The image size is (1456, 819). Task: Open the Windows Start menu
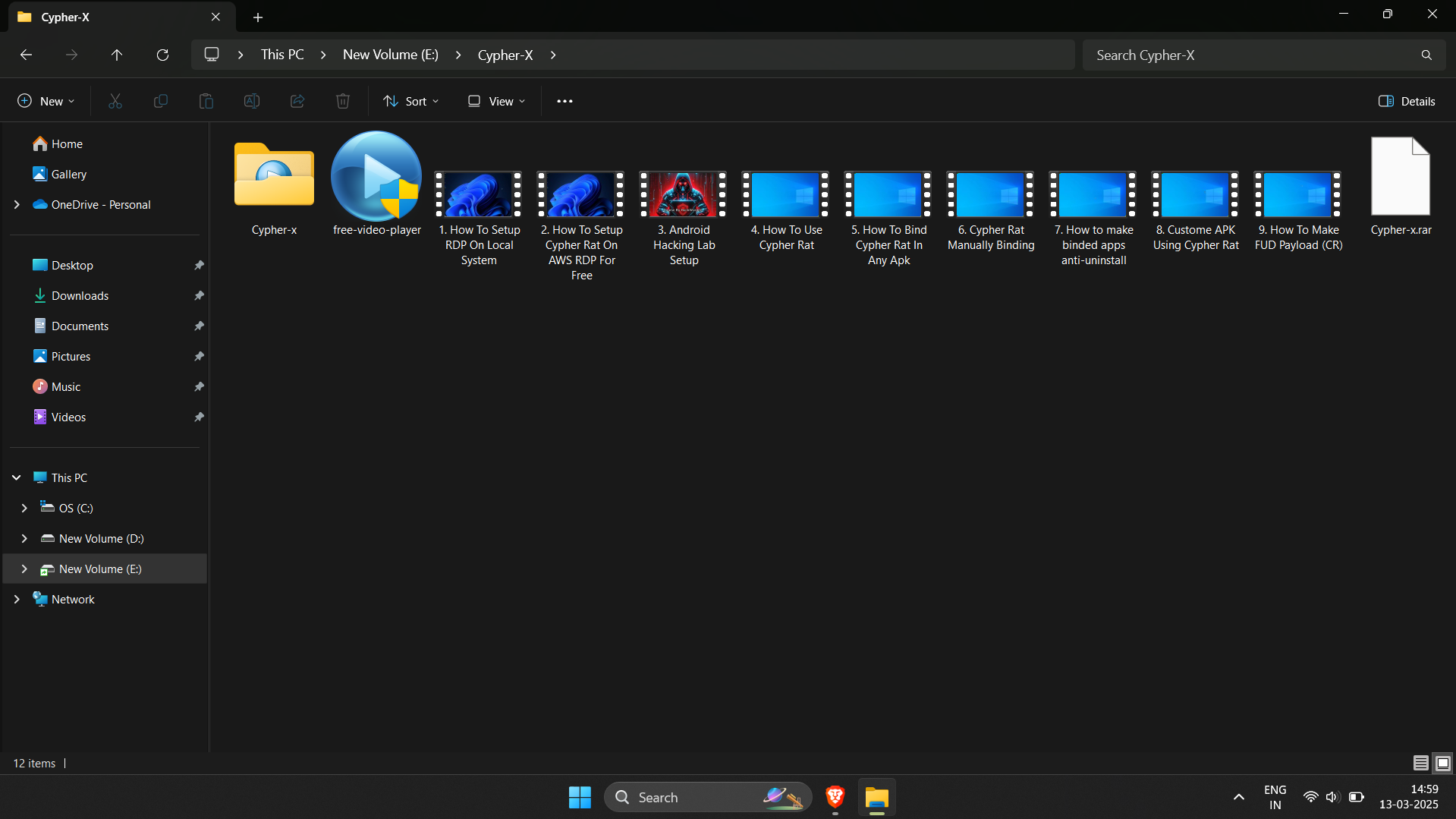[580, 797]
